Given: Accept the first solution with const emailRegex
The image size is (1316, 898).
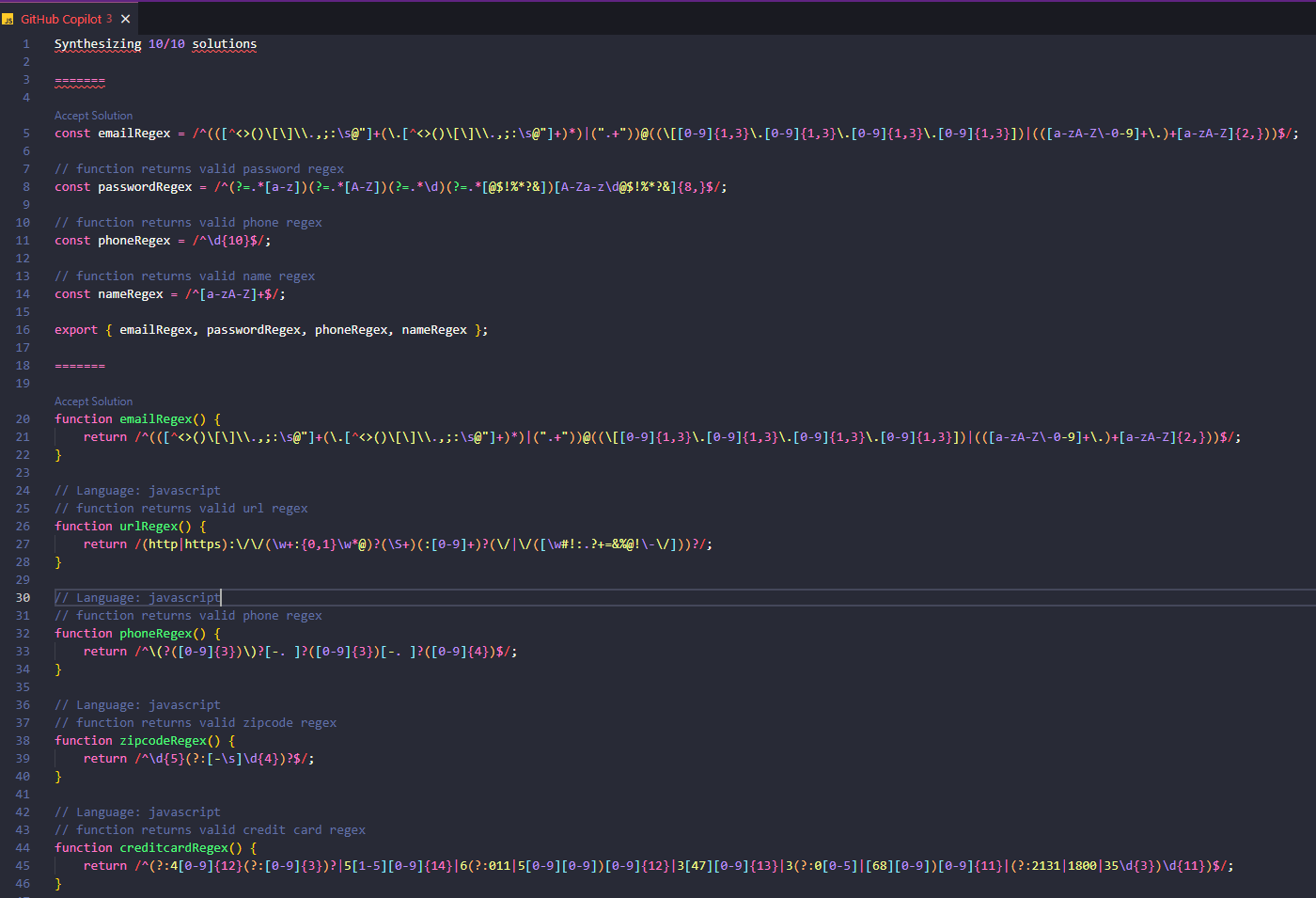Looking at the screenshot, I should tap(93, 116).
